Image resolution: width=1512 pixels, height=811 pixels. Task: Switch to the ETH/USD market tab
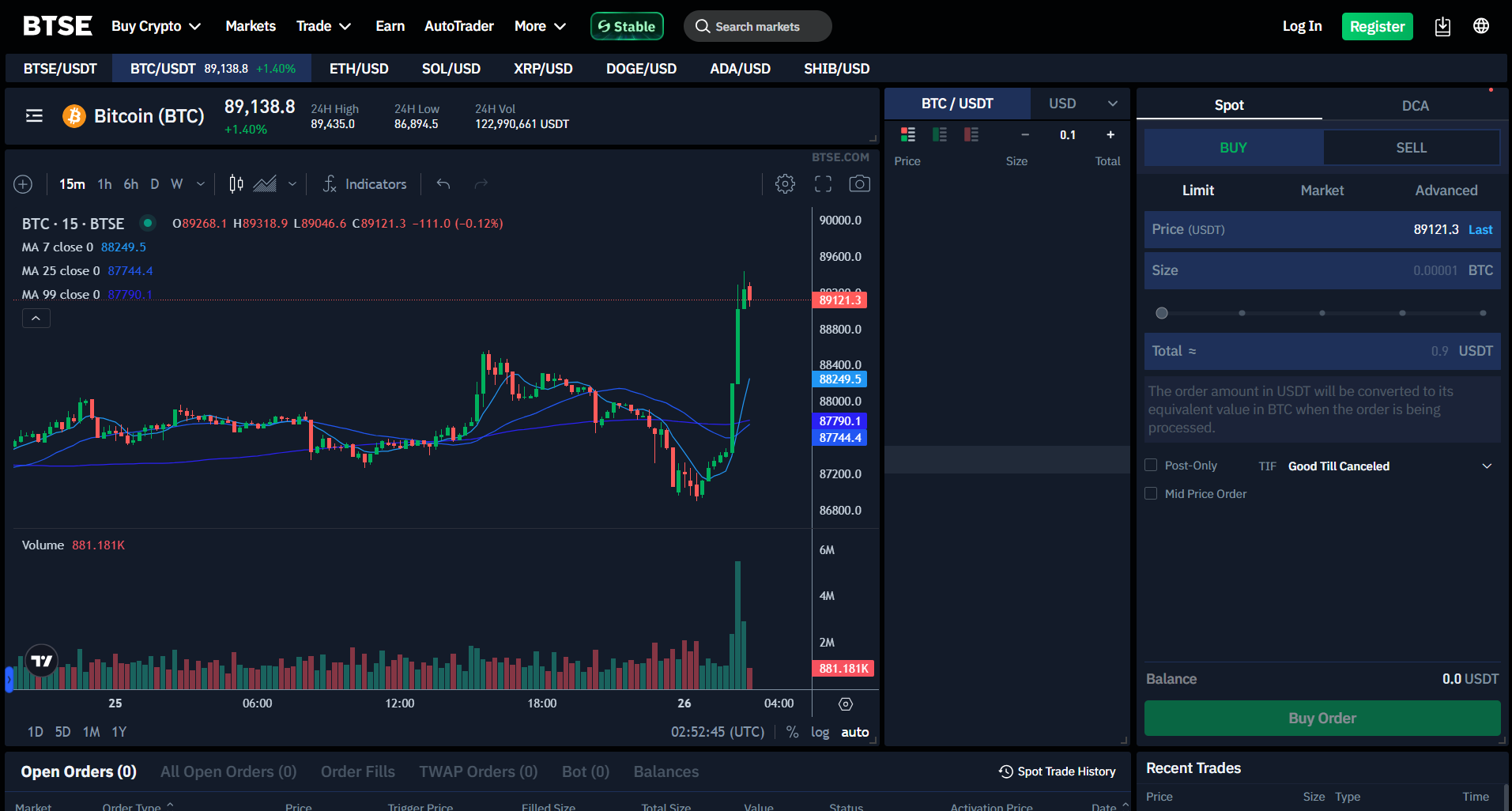pos(359,68)
